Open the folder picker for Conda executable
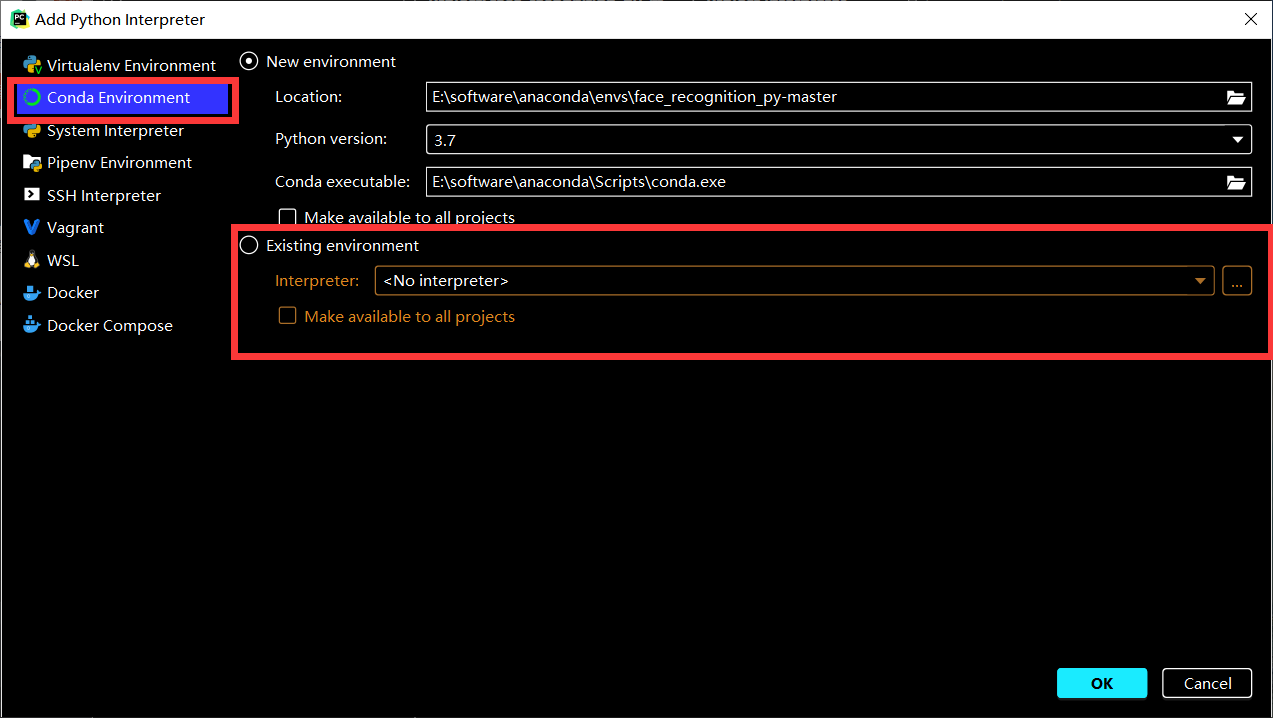Viewport: 1273px width, 718px height. [x=1236, y=181]
